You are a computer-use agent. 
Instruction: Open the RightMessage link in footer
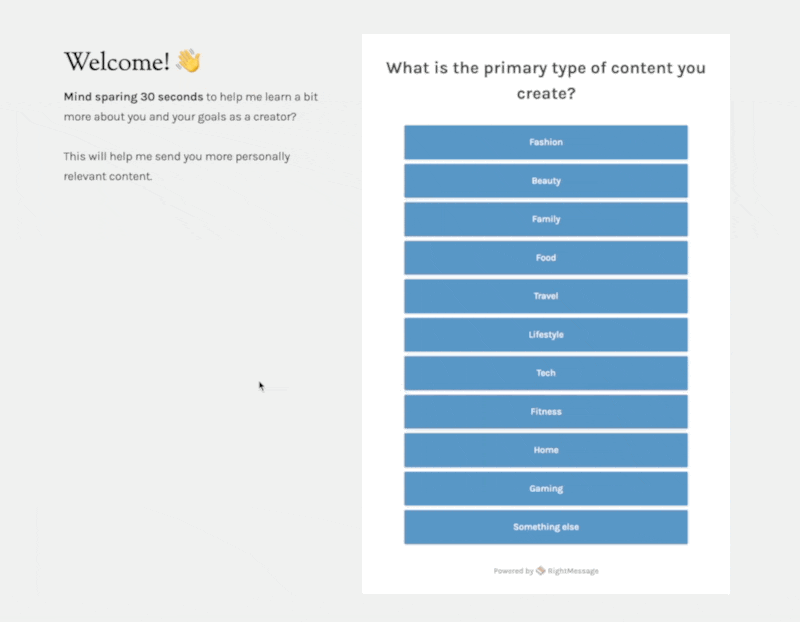click(x=572, y=571)
